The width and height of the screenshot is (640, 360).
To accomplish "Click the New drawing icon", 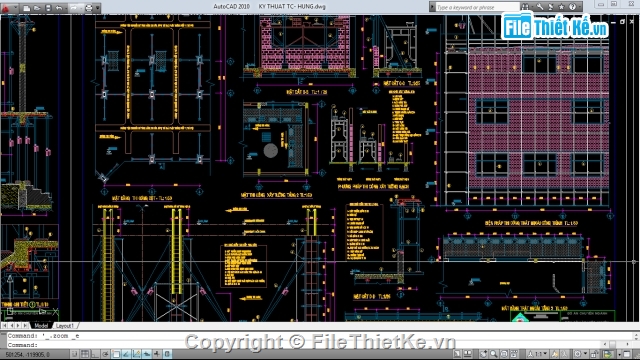I will (26, 8).
